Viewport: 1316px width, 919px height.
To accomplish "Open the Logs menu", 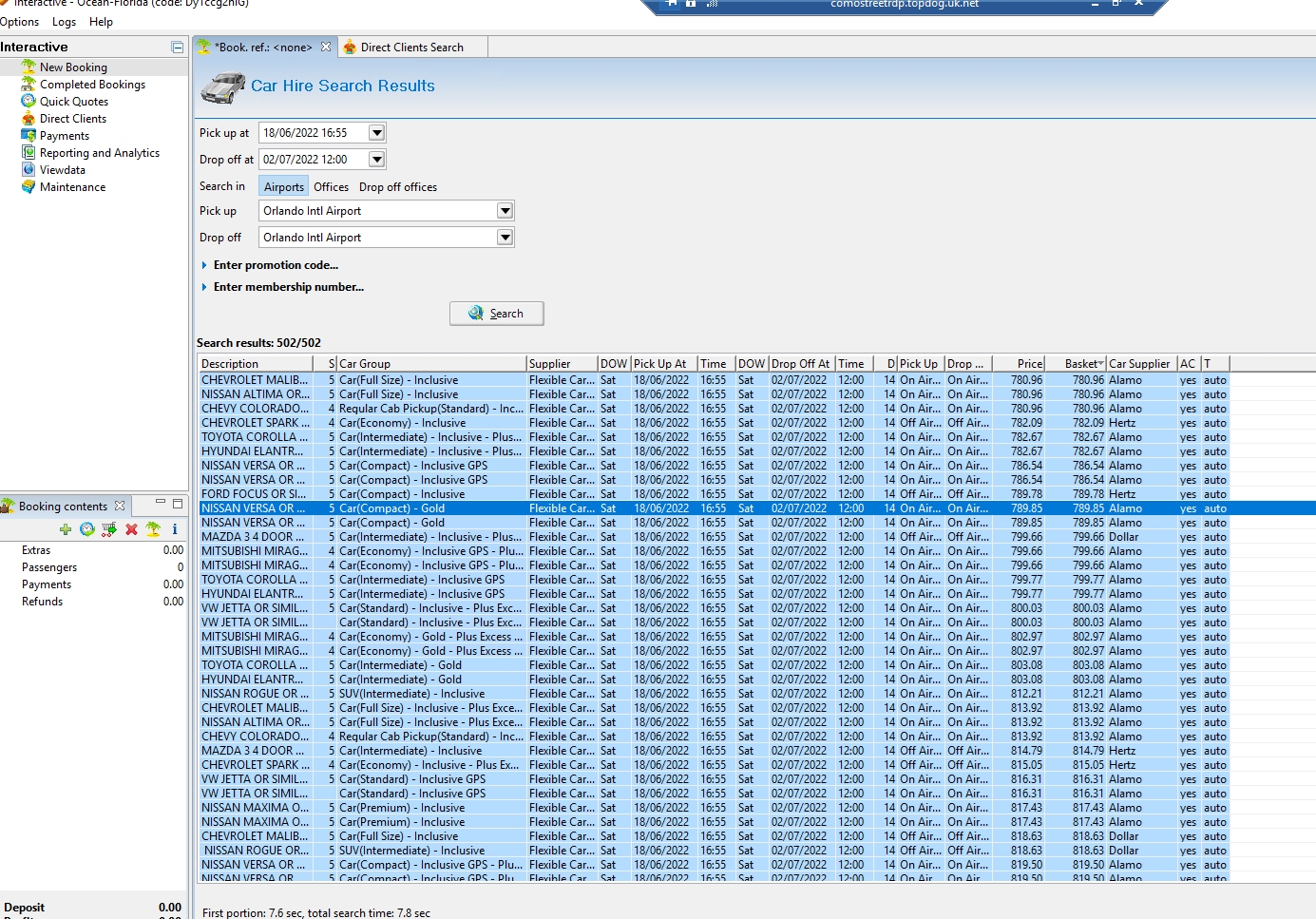I will coord(65,22).
